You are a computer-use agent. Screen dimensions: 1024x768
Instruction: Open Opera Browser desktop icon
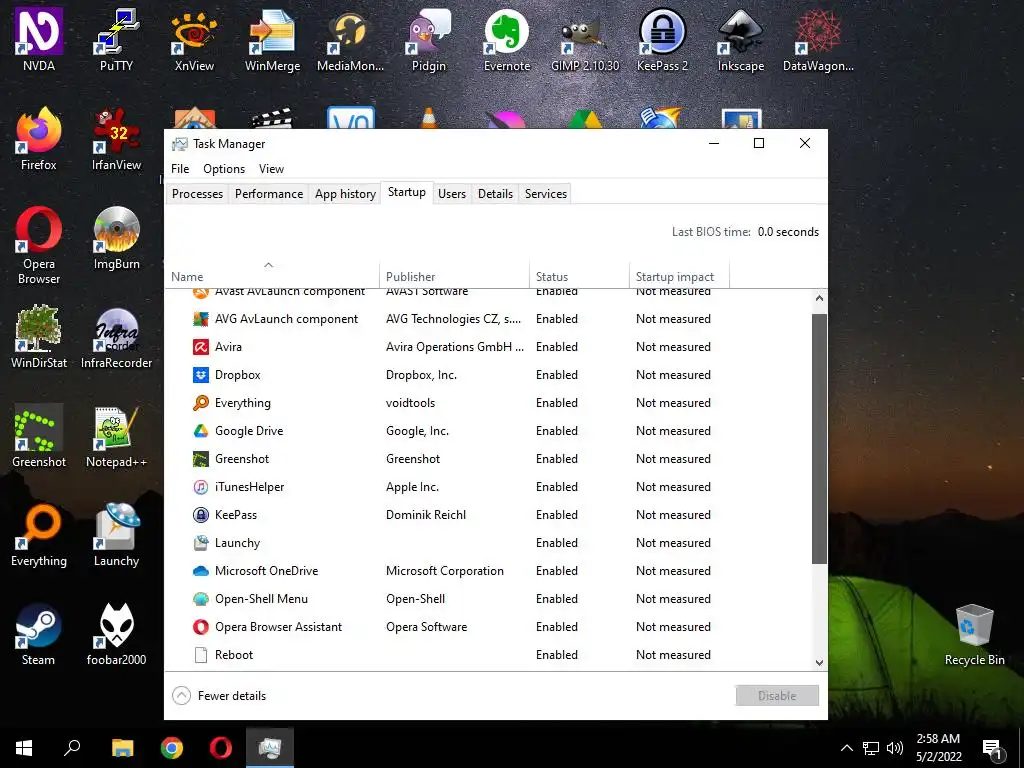[39, 246]
